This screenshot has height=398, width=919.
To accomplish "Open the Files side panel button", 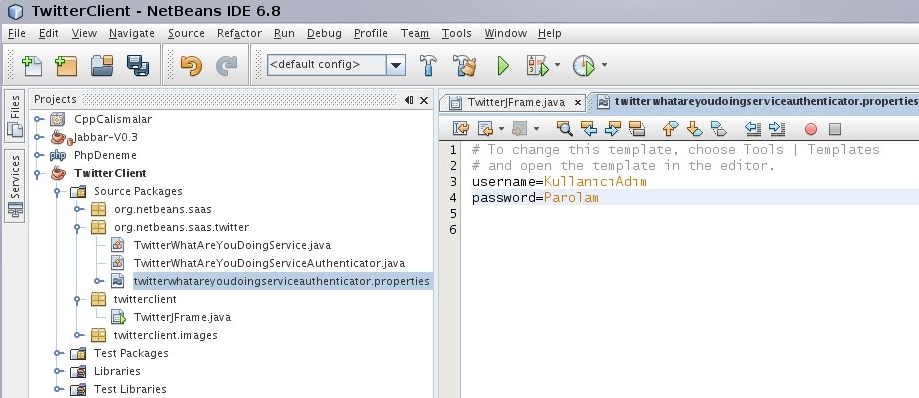I will [x=15, y=116].
